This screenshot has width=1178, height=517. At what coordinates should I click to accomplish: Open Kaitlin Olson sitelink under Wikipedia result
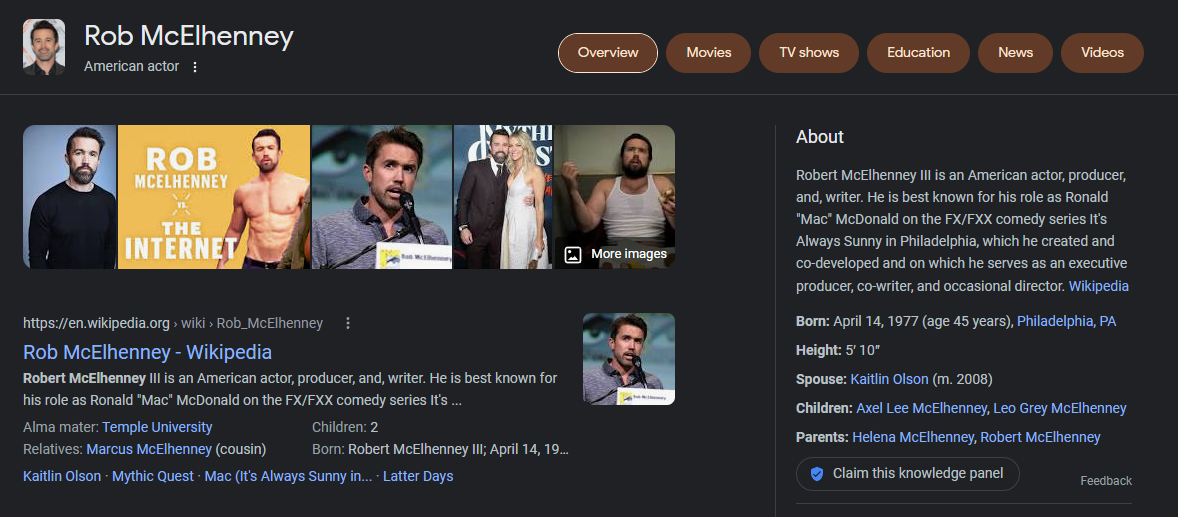pos(62,476)
